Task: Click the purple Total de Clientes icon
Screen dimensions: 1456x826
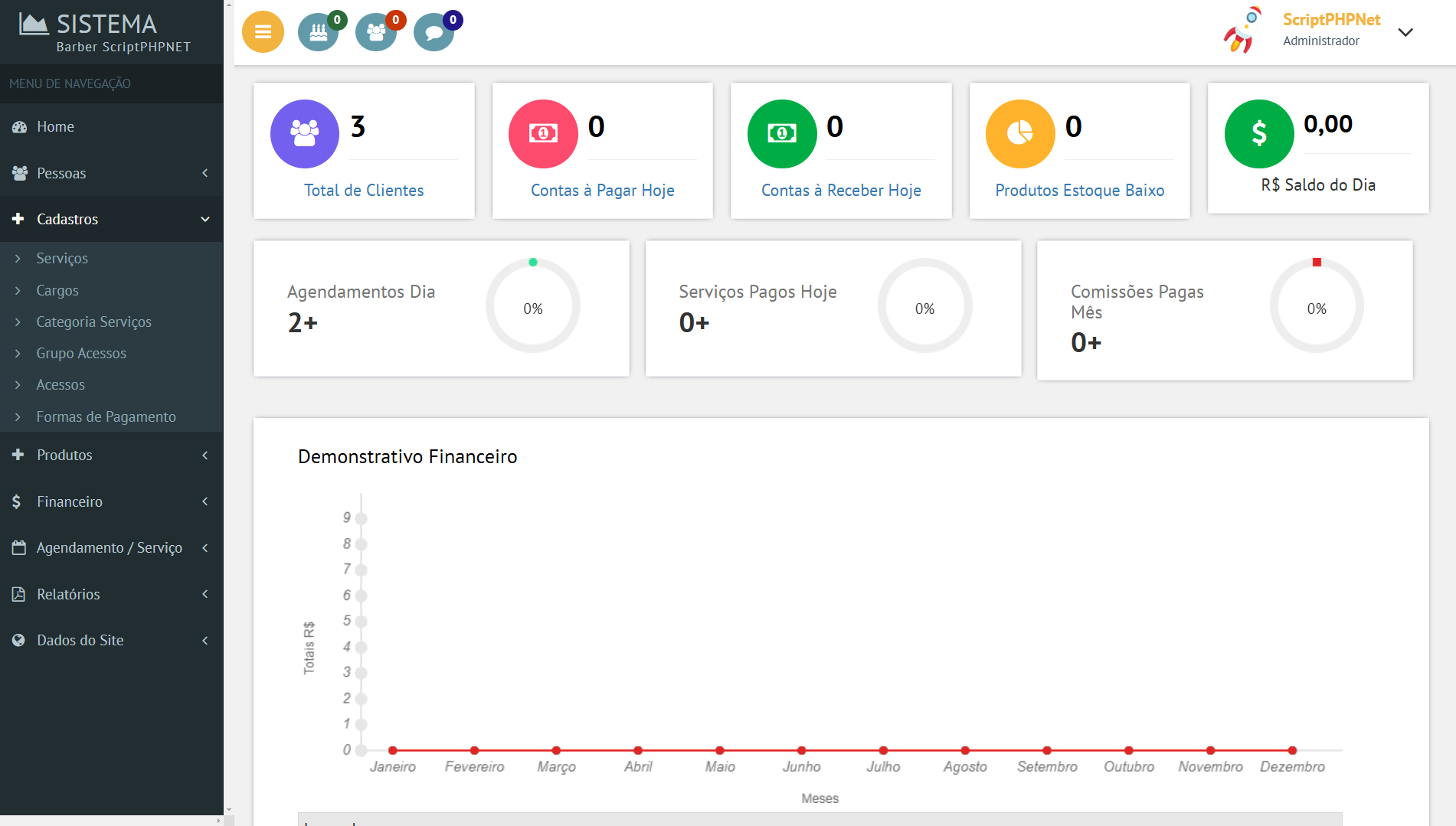Action: point(305,134)
